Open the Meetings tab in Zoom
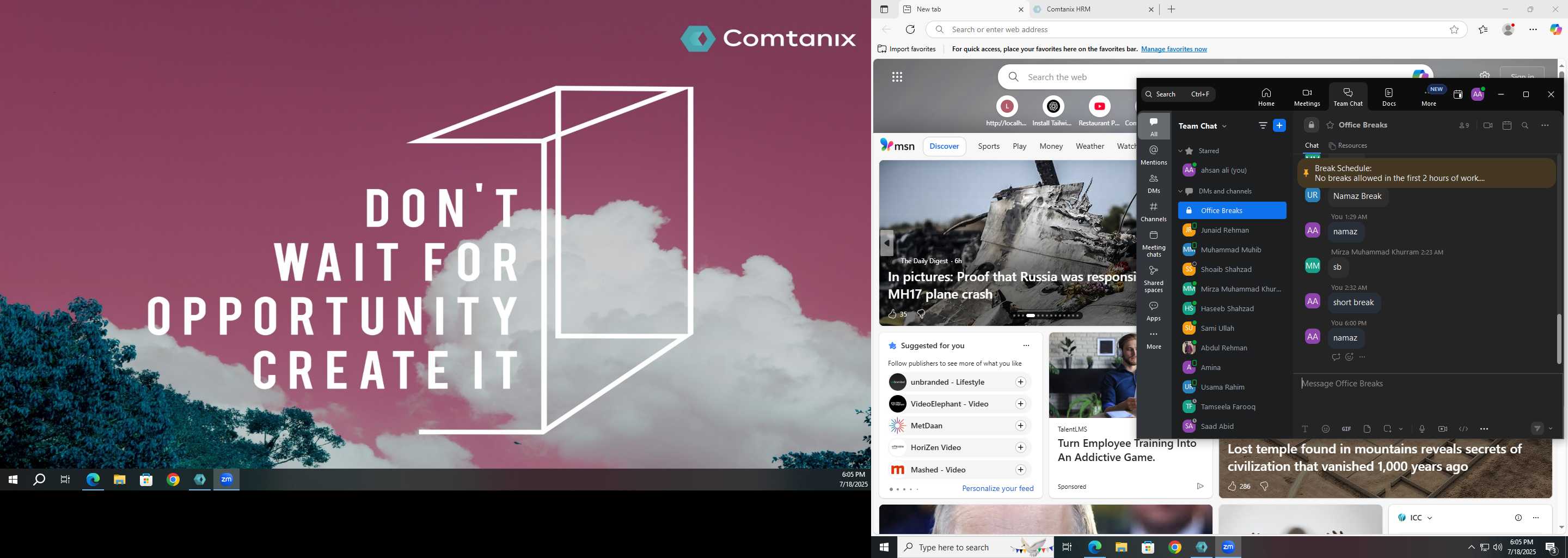 pos(1307,96)
